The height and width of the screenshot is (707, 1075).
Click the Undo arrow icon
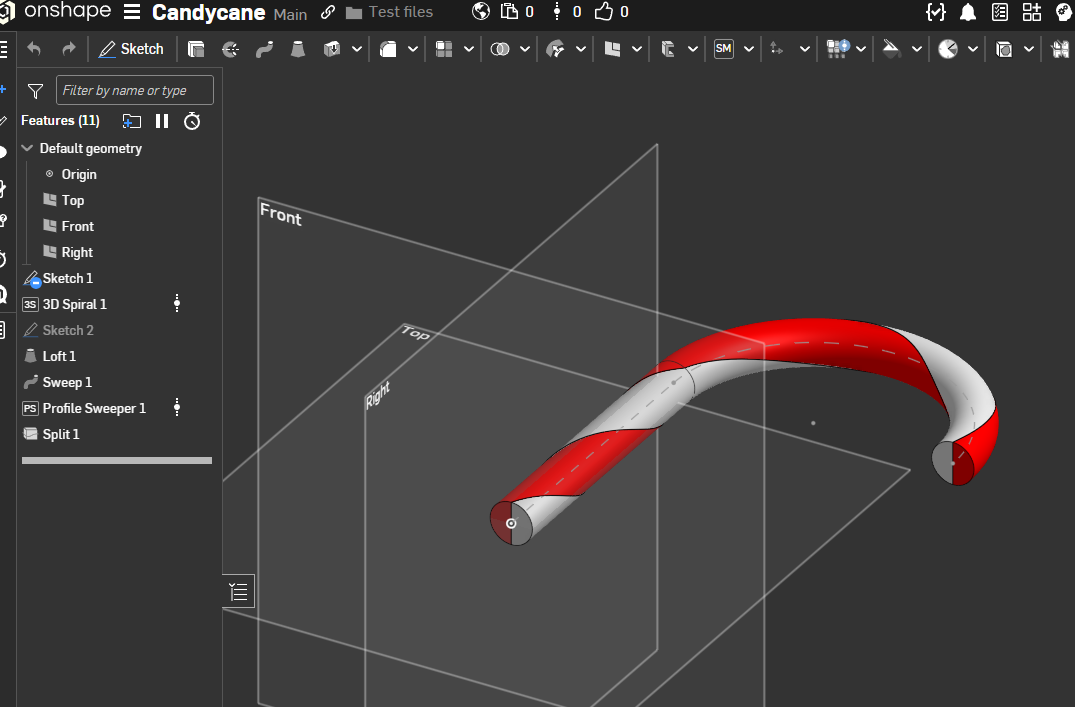coord(35,49)
